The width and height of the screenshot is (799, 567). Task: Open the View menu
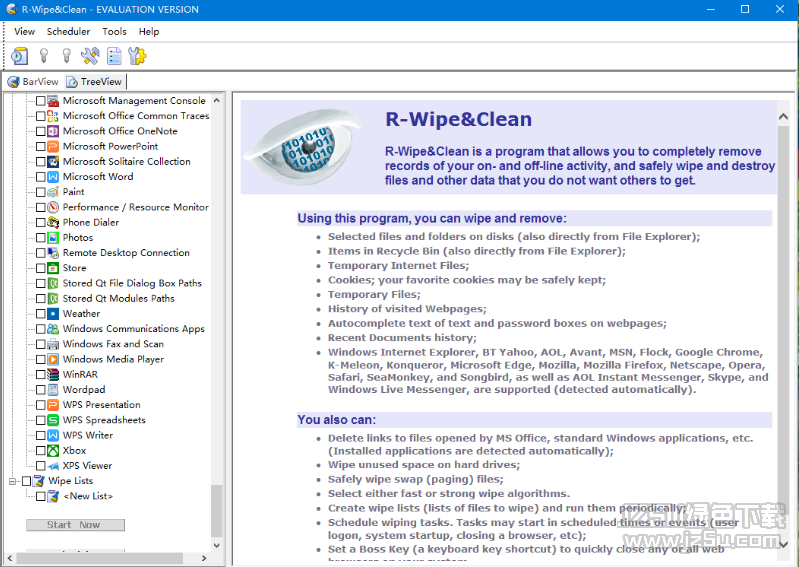(x=24, y=32)
